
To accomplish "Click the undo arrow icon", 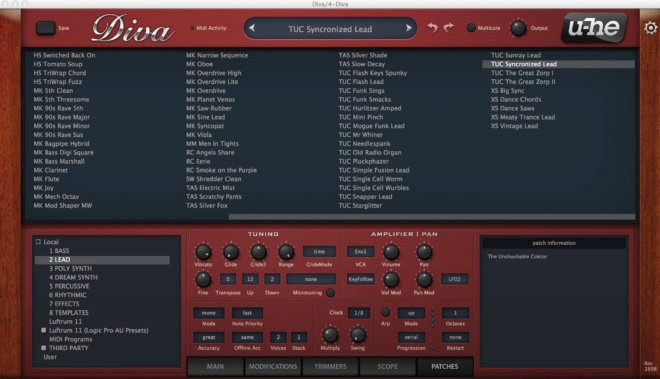I will coord(432,27).
